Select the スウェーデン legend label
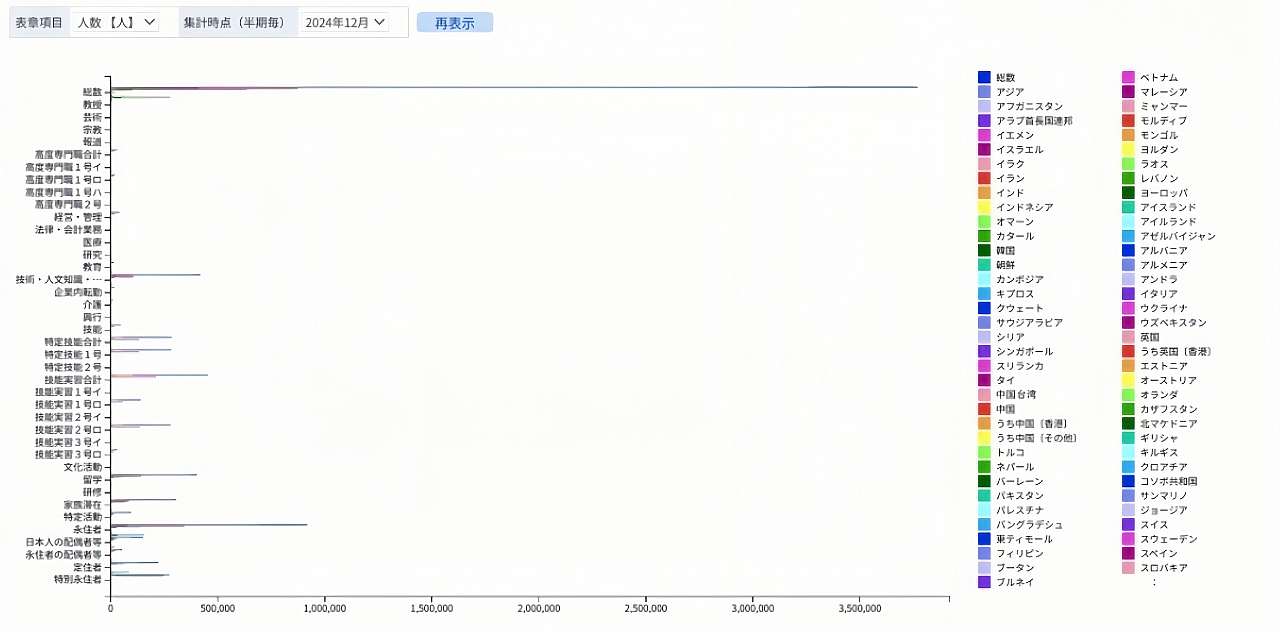 tap(1168, 539)
